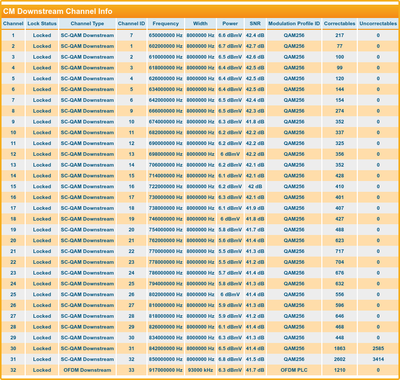Click the "42.7 dB" SNR cell
The height and width of the screenshot is (380, 400).
255,46
